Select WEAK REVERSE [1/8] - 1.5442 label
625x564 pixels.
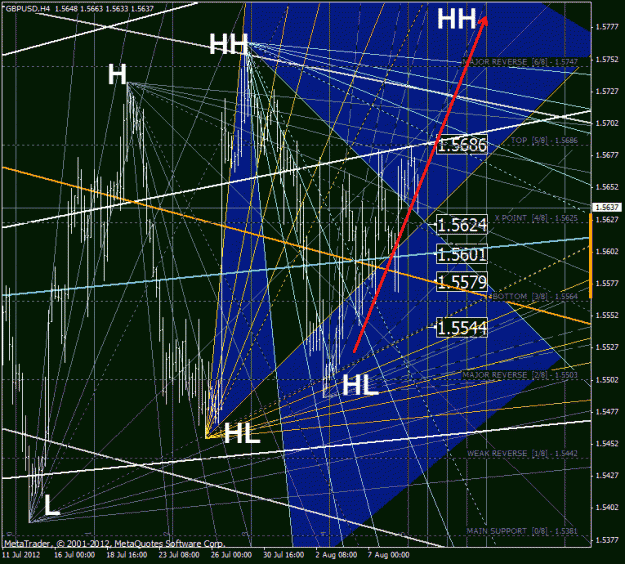(x=522, y=454)
